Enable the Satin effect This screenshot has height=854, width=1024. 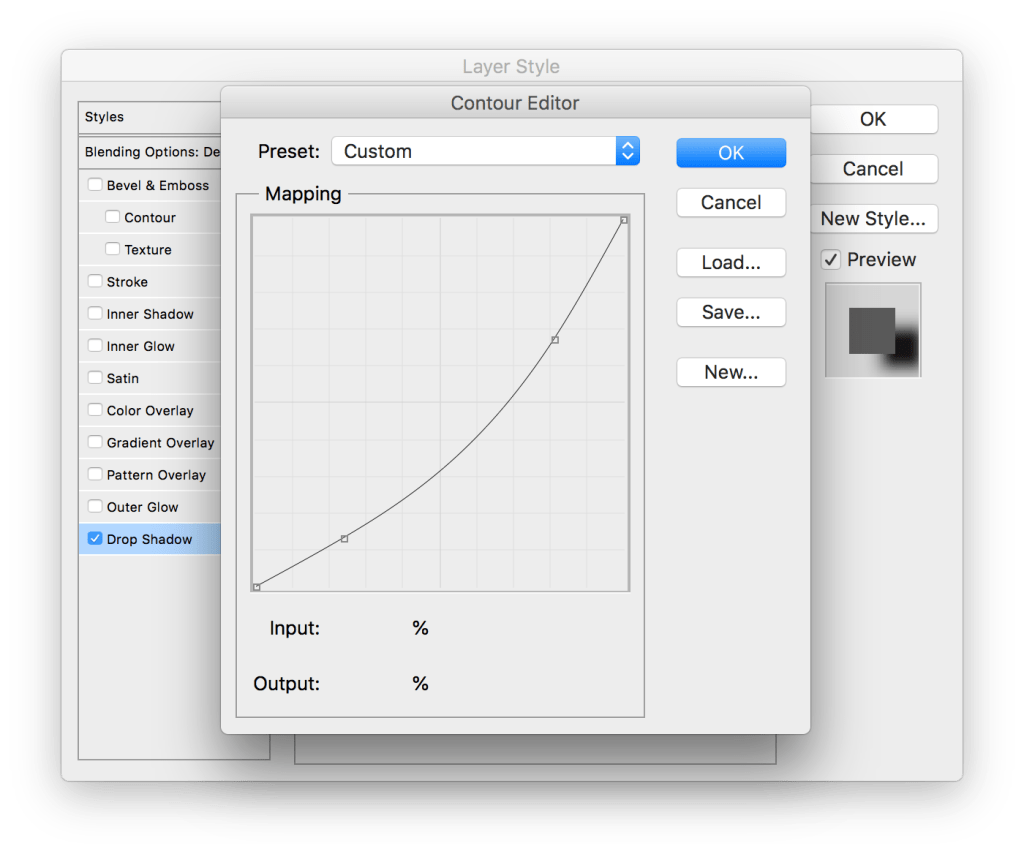coord(95,378)
